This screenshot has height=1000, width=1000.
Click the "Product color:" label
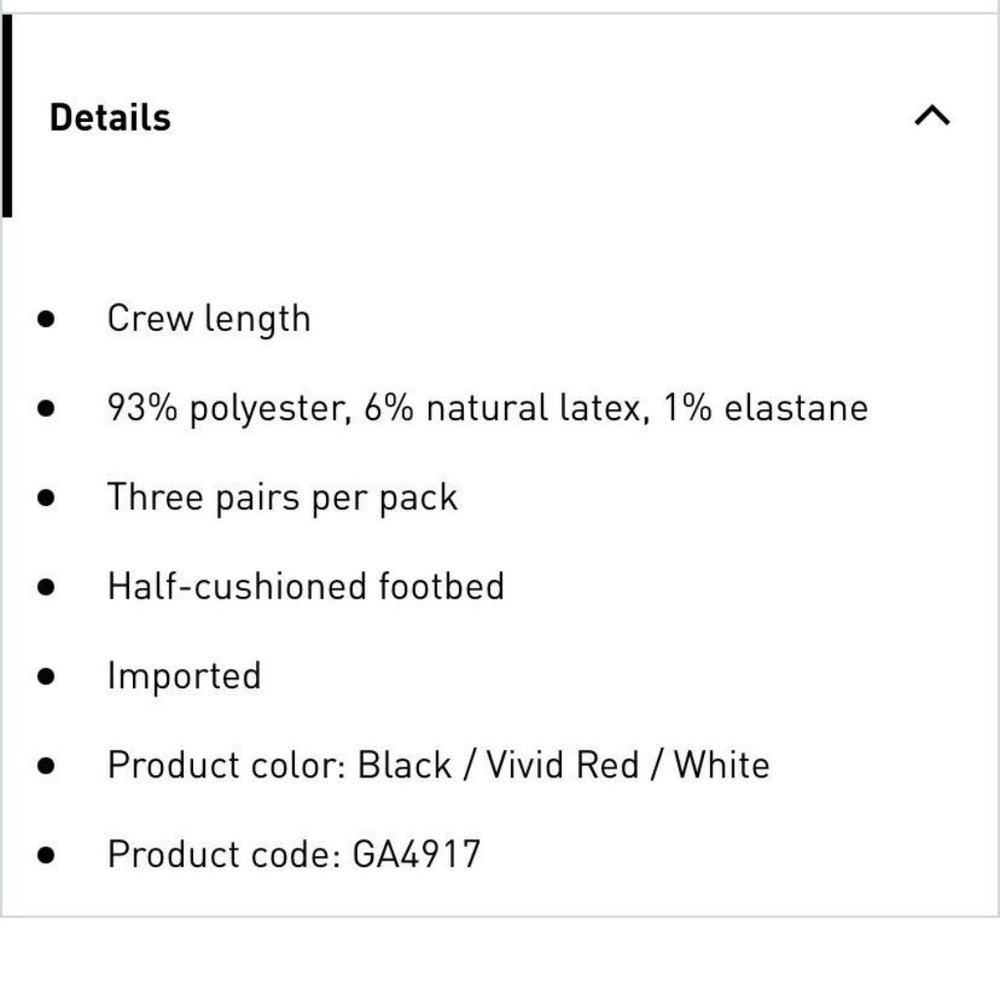click(x=227, y=765)
